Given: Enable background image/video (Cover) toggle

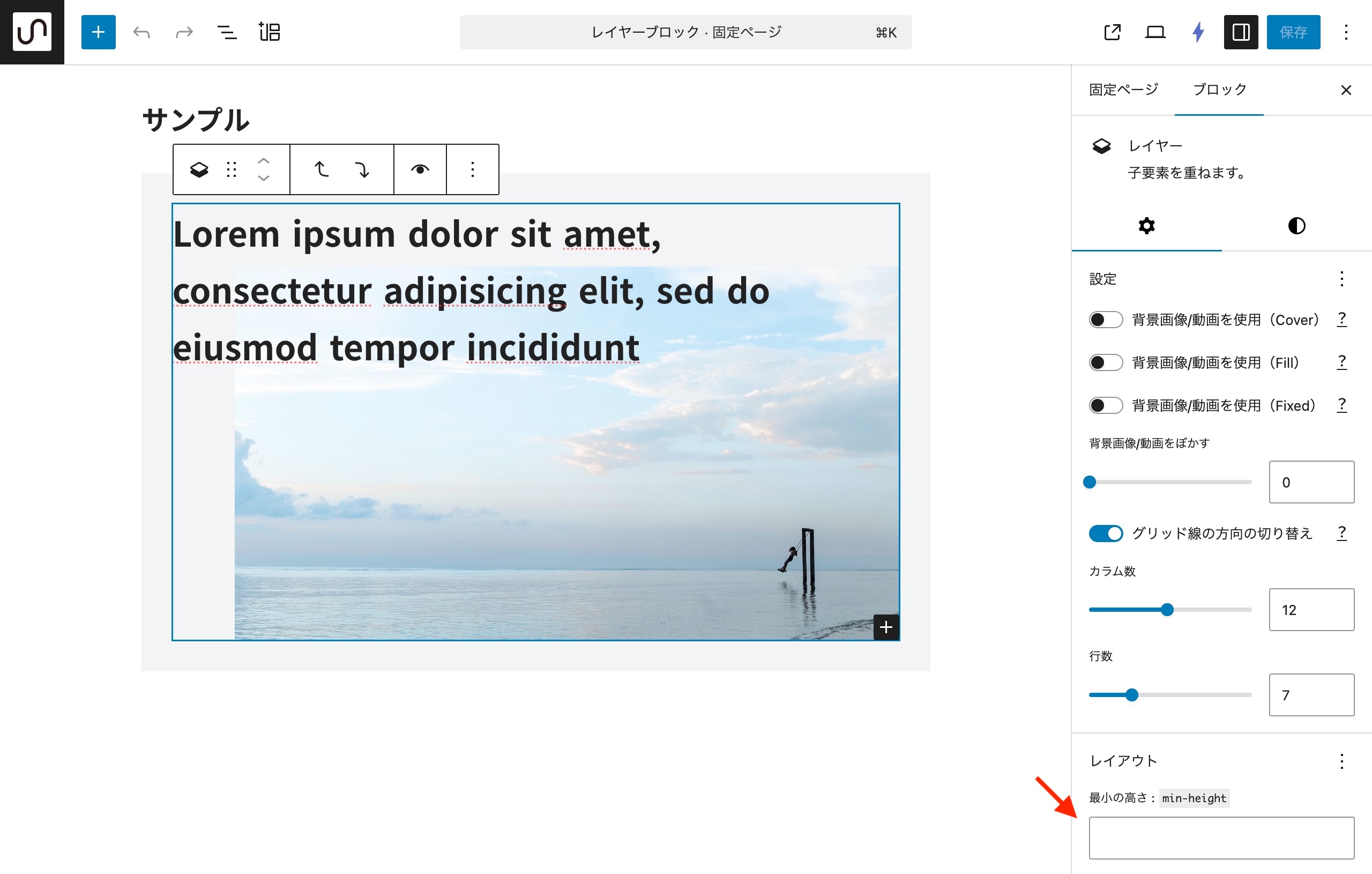Looking at the screenshot, I should tap(1105, 319).
